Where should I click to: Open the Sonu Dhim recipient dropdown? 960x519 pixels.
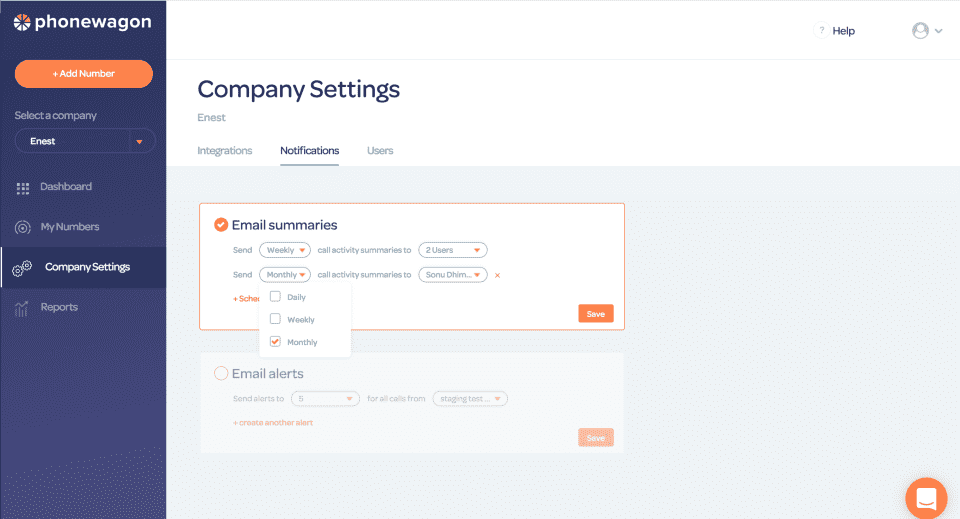coord(452,275)
